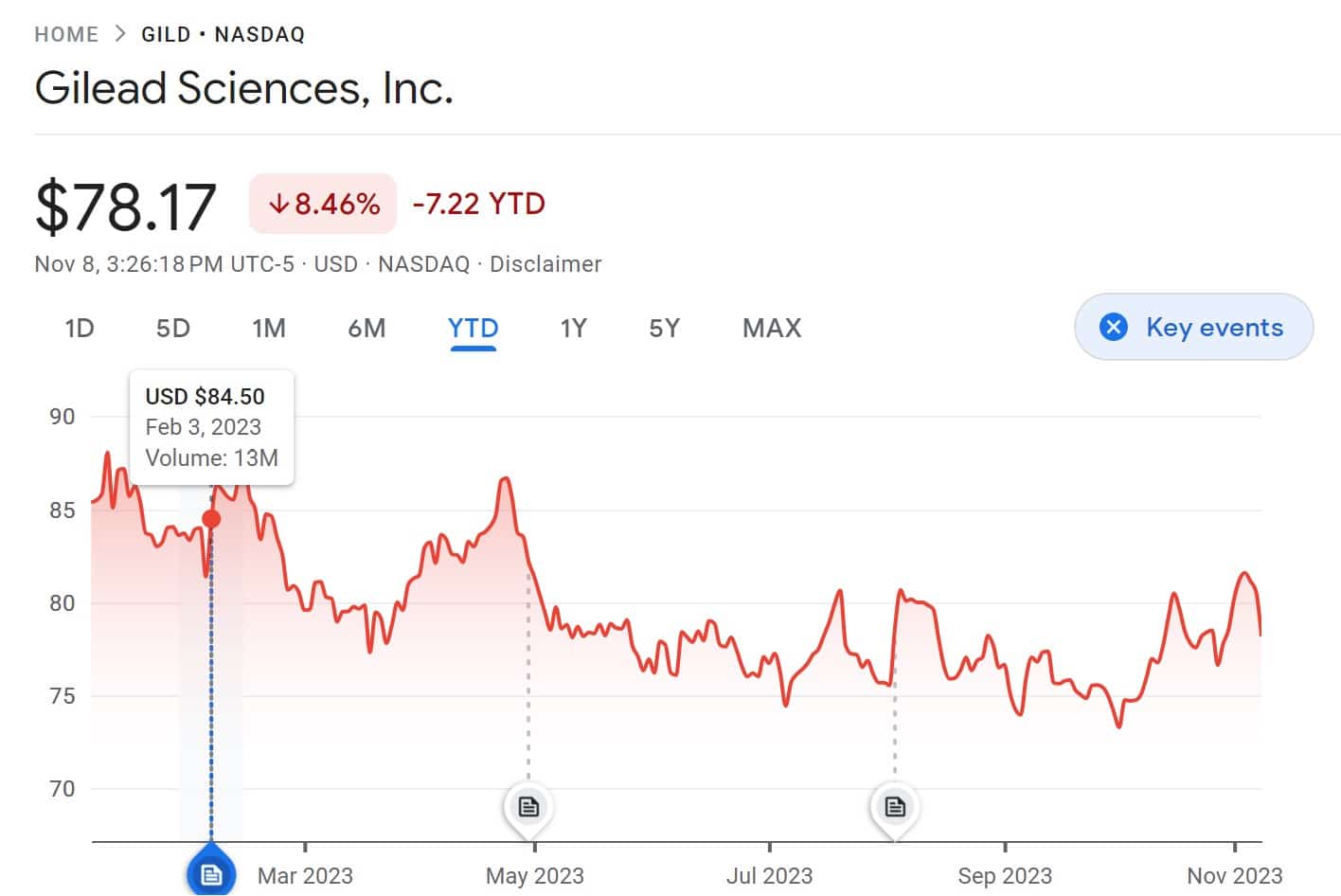Image resolution: width=1341 pixels, height=896 pixels.
Task: Select the 6M timeframe
Action: [x=367, y=328]
